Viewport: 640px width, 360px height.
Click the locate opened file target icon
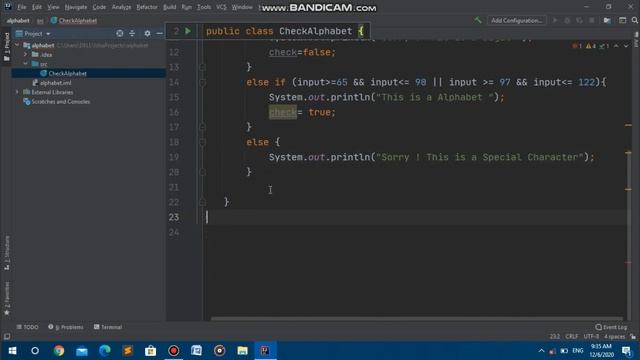click(120, 33)
